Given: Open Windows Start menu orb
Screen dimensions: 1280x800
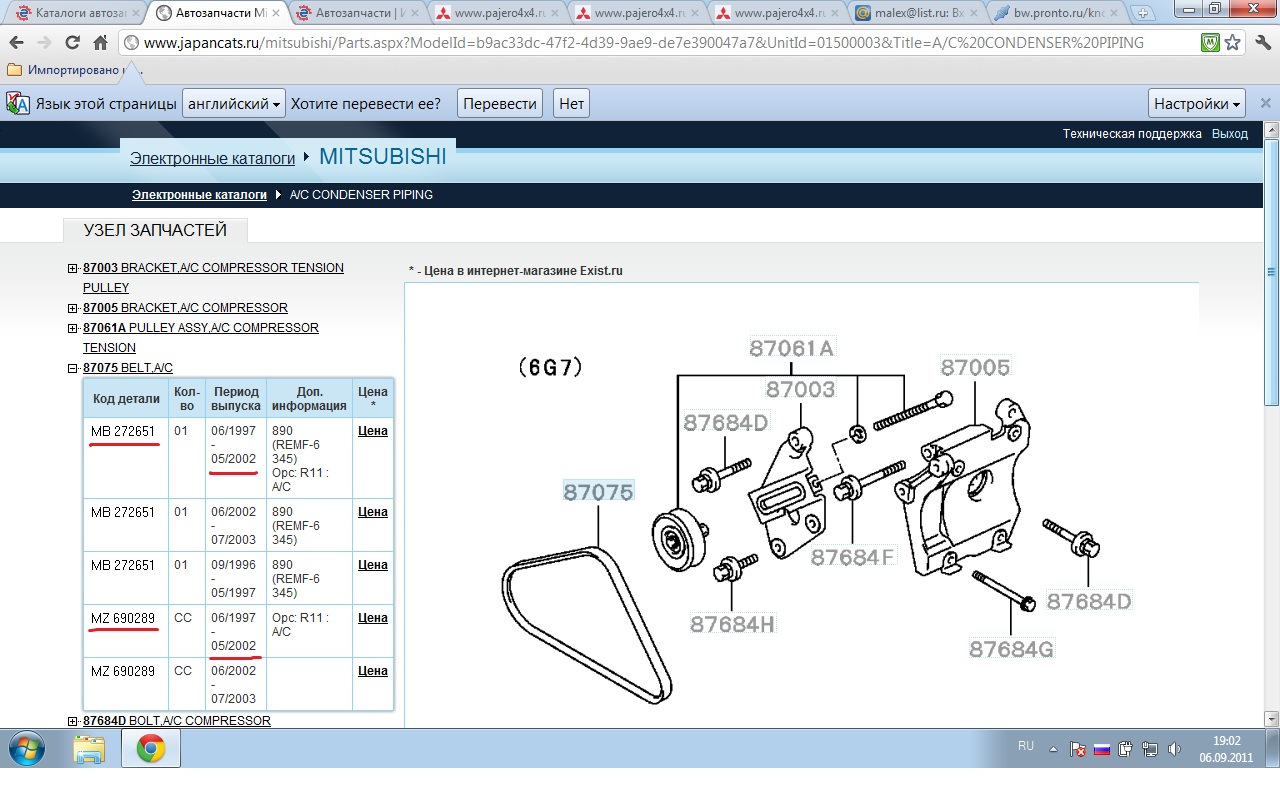Looking at the screenshot, I should point(27,747).
